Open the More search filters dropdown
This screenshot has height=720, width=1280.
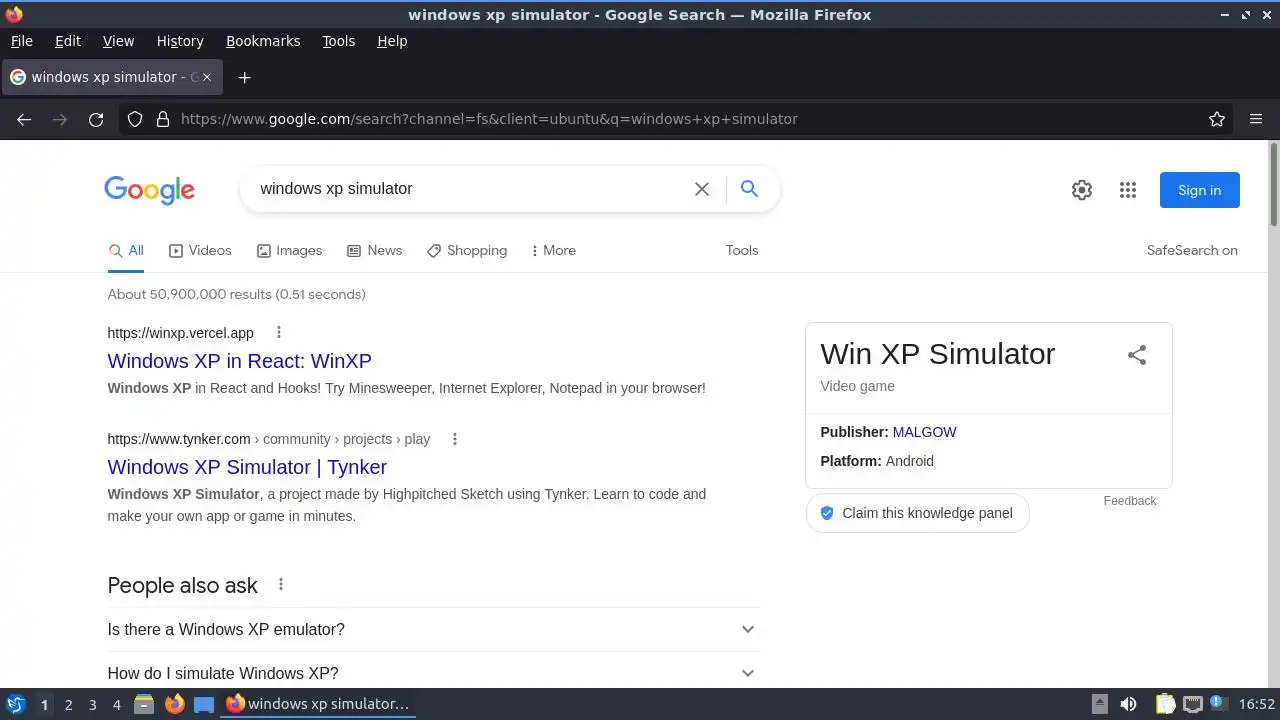(554, 251)
